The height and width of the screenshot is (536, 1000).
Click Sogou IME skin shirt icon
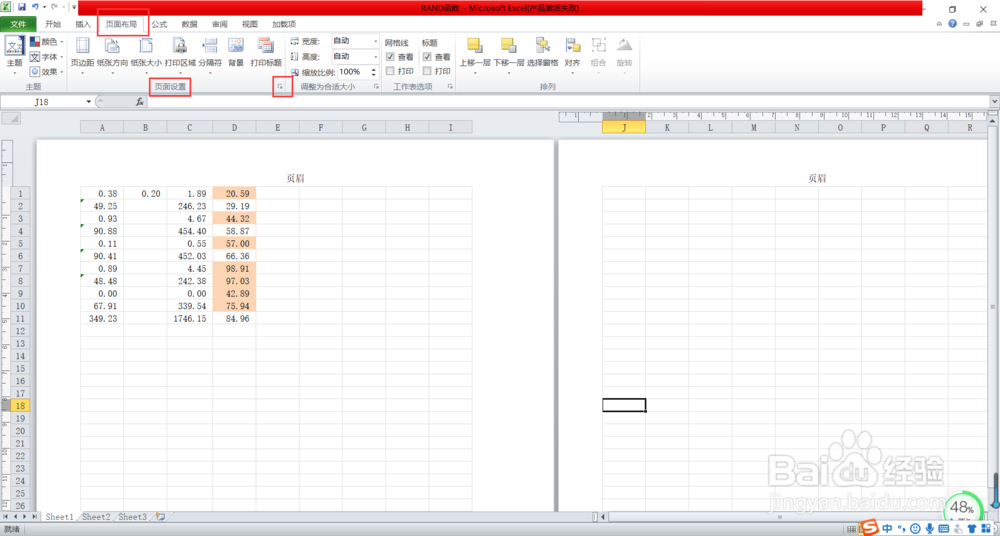[x=972, y=528]
